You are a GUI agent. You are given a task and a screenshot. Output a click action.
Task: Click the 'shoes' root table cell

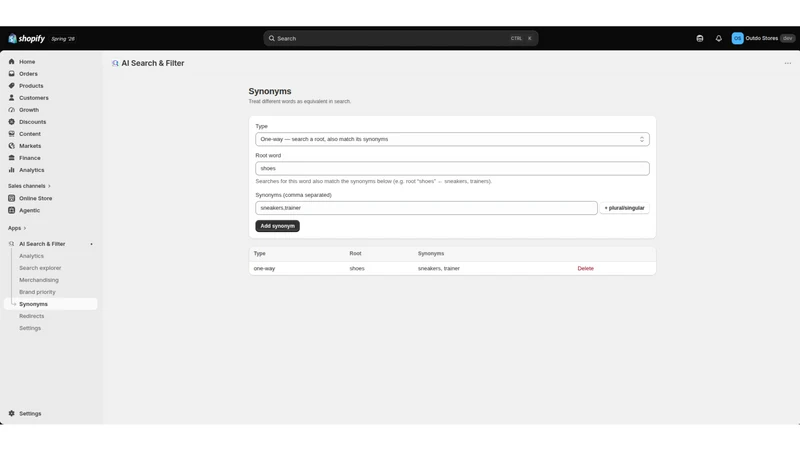[357, 268]
